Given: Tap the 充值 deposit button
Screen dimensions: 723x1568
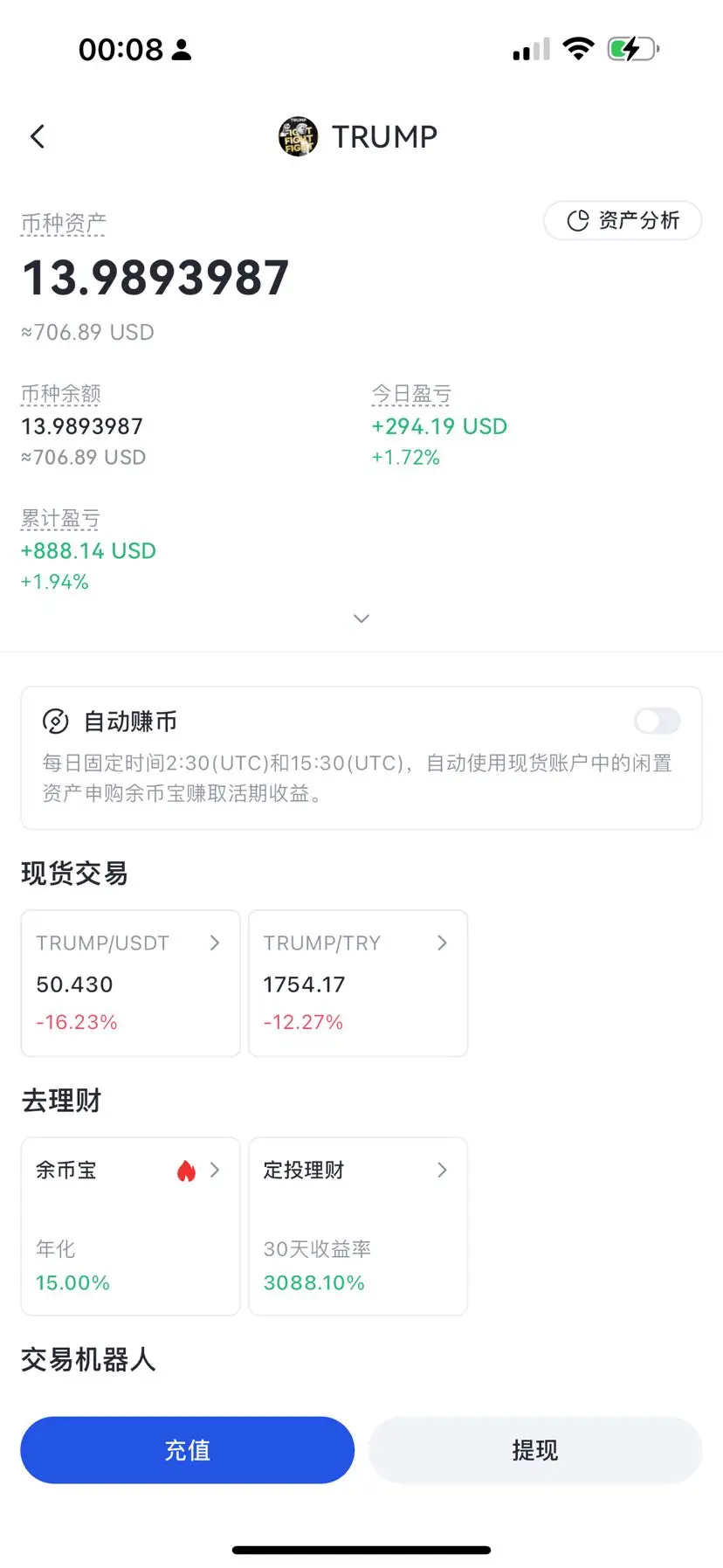Looking at the screenshot, I should click(x=188, y=1450).
